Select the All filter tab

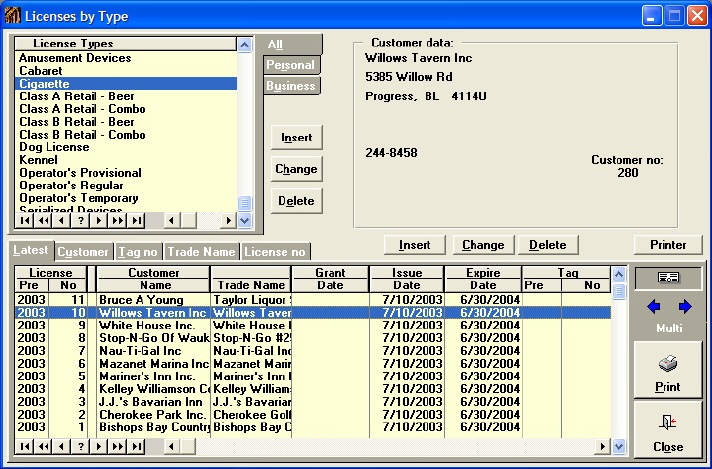(275, 45)
